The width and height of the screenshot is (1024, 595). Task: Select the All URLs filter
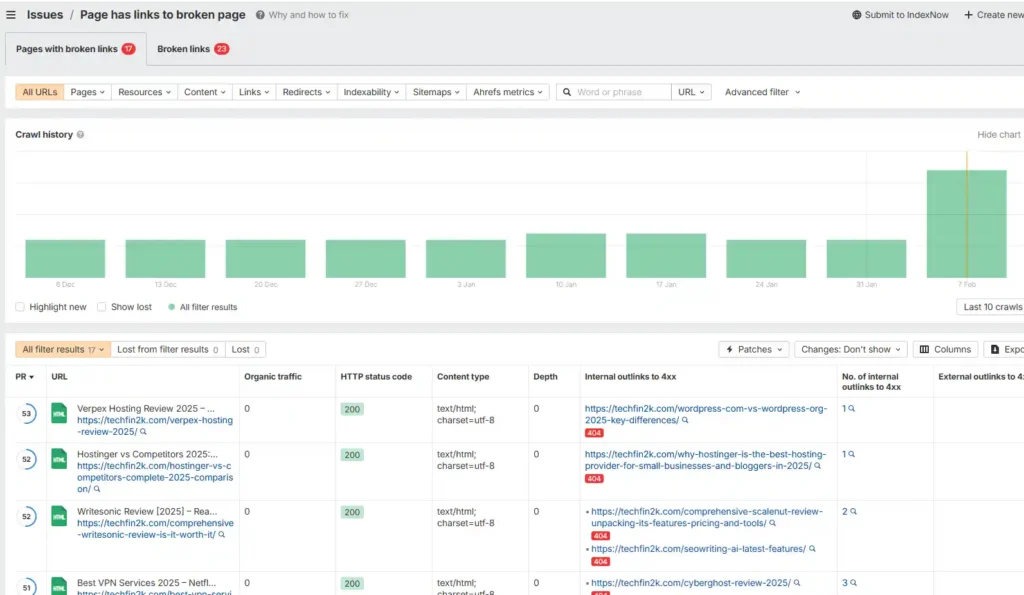40,92
